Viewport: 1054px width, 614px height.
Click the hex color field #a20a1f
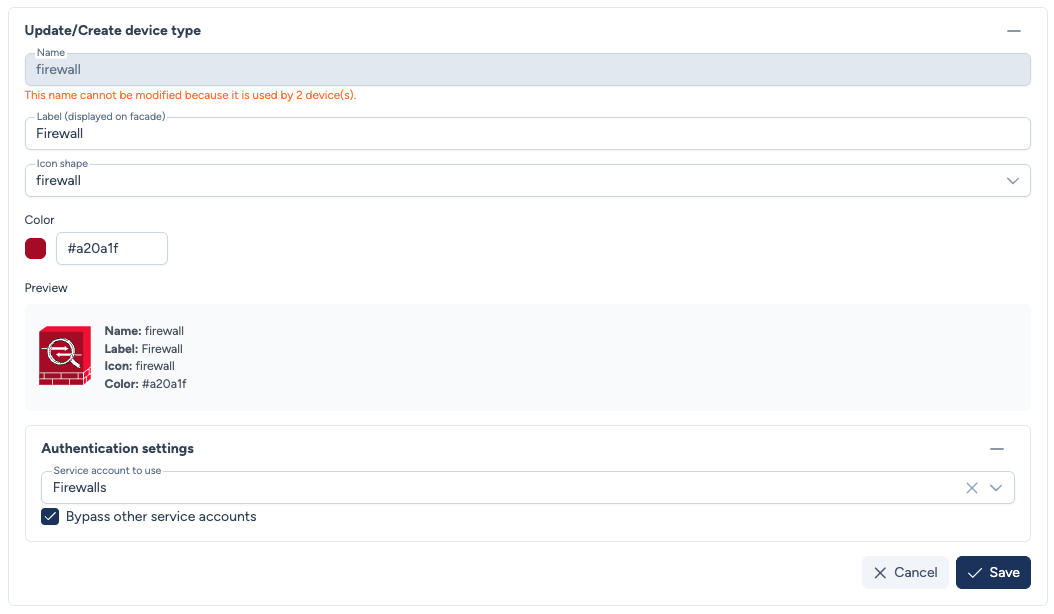click(x=111, y=249)
